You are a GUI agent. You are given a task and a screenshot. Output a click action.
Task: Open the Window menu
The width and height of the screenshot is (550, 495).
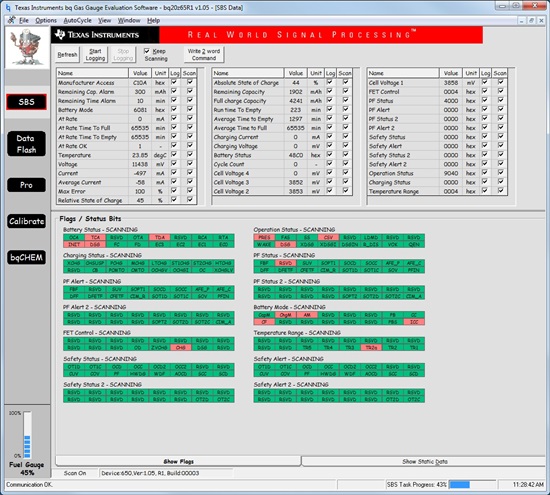coord(129,20)
